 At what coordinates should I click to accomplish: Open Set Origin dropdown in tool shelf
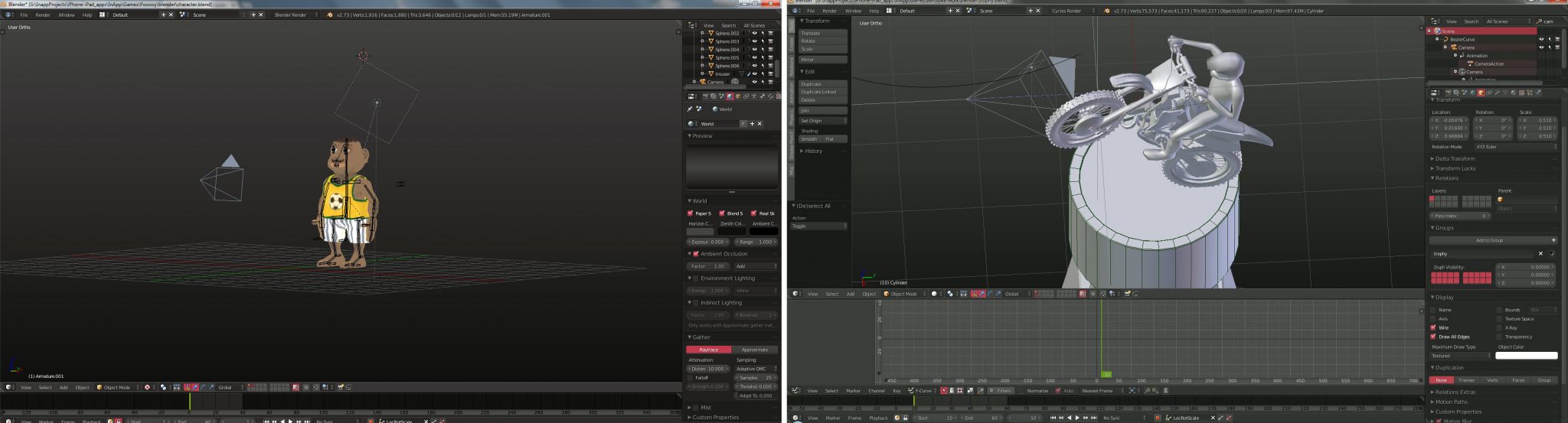point(823,121)
